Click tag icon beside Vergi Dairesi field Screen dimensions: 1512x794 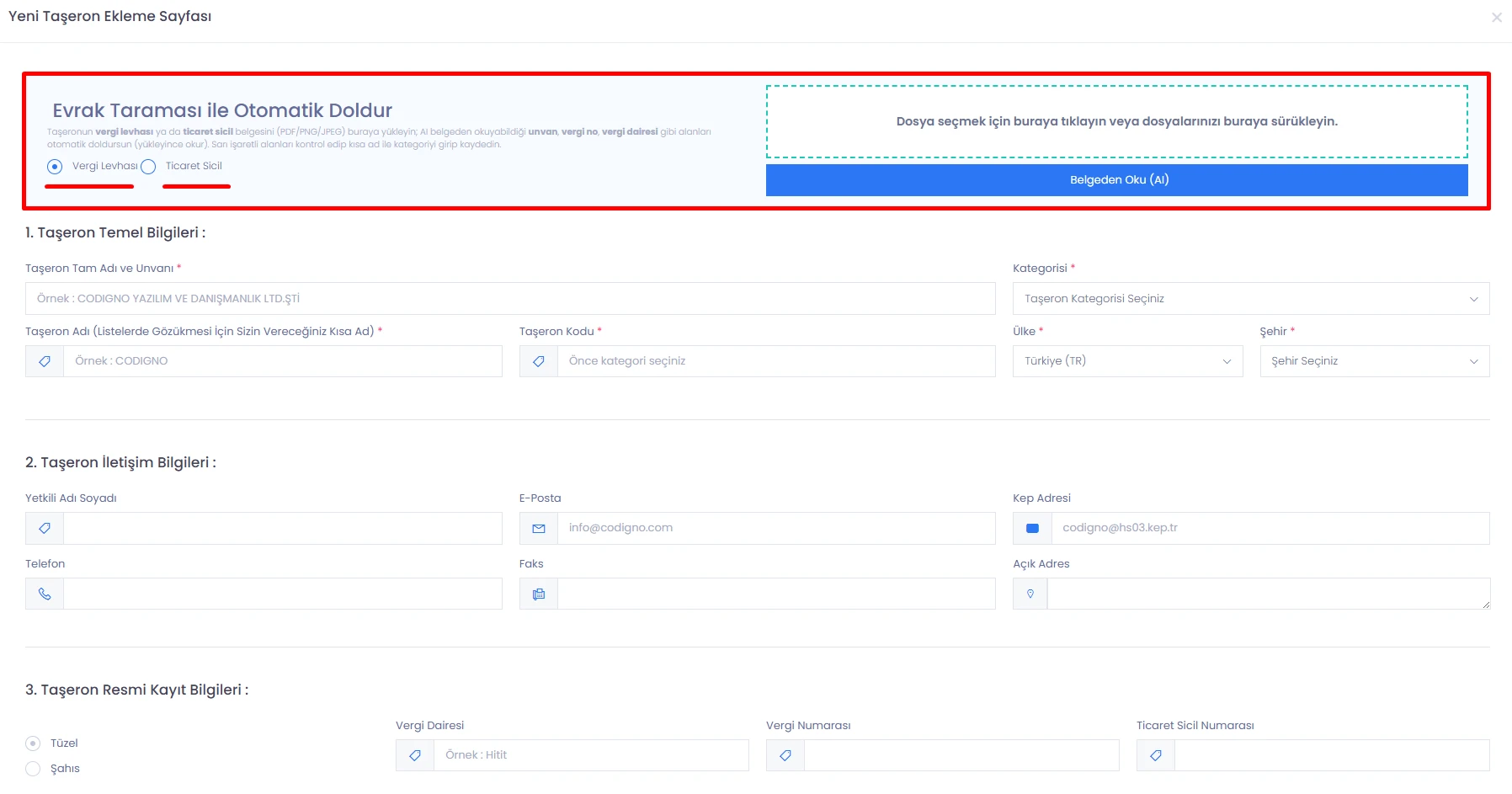[x=415, y=755]
